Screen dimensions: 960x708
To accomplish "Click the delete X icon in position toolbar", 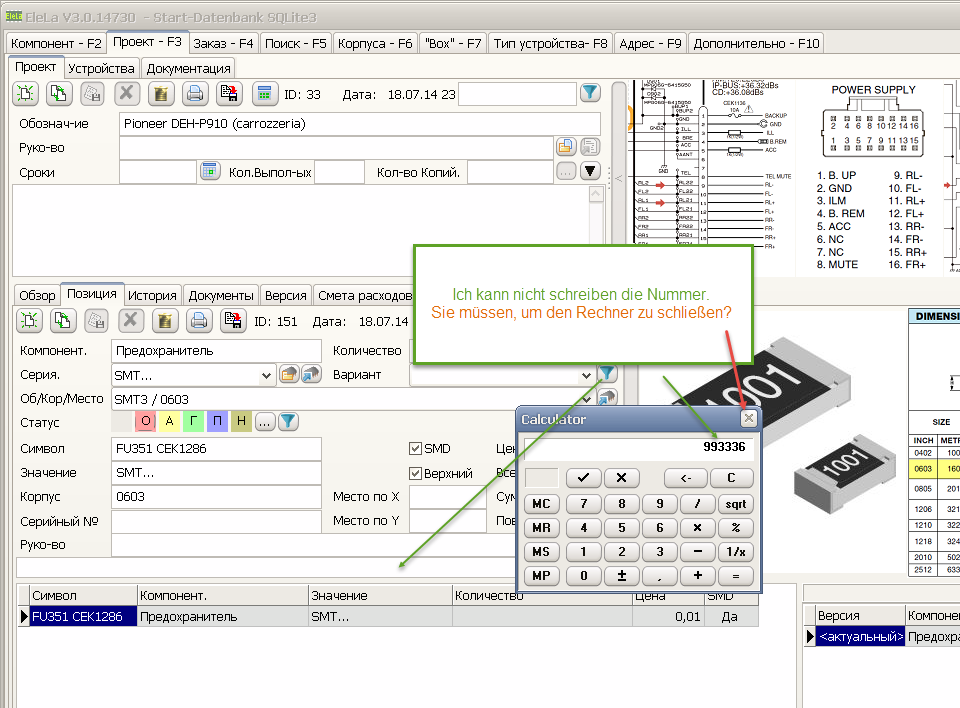I will pyautogui.click(x=130, y=320).
